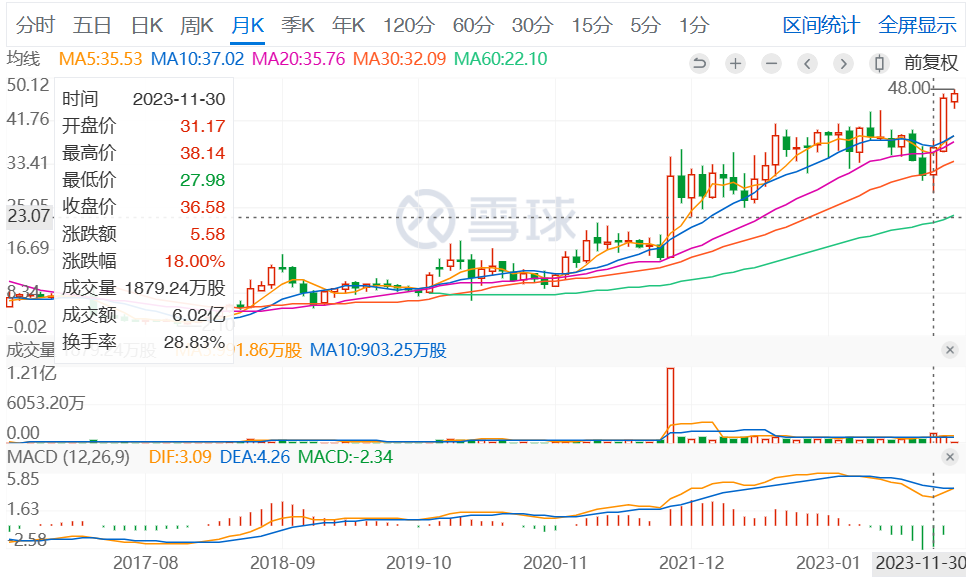
Task: Zoom in the chart with plus icon
Action: [735, 63]
